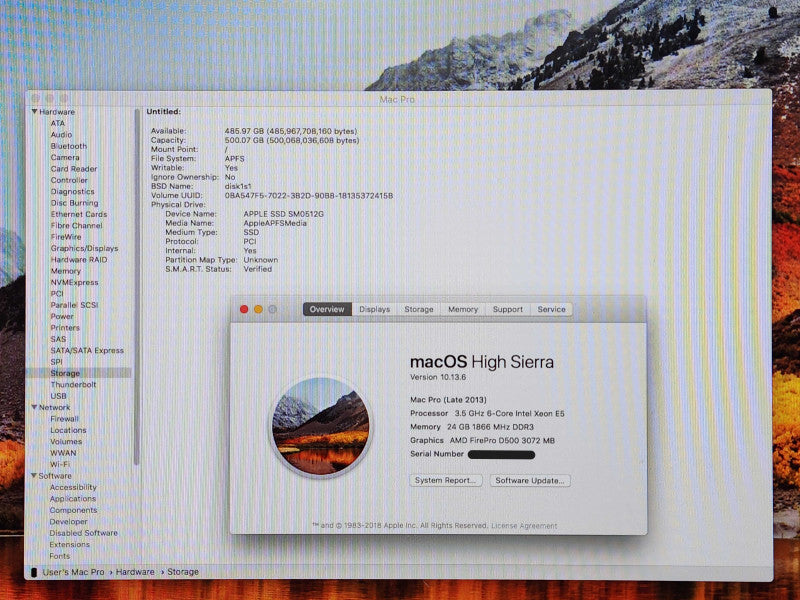Minimize the About This Mac window

[258, 309]
